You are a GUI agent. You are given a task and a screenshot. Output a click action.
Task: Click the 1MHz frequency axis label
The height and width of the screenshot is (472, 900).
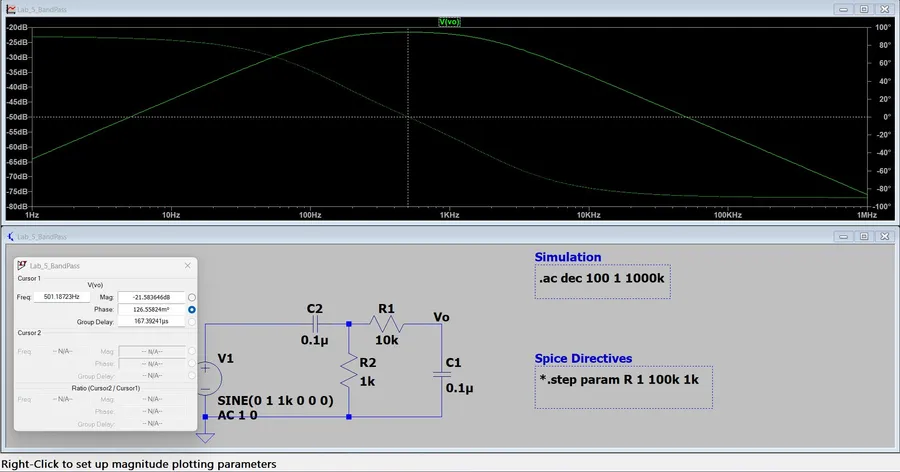coord(867,215)
